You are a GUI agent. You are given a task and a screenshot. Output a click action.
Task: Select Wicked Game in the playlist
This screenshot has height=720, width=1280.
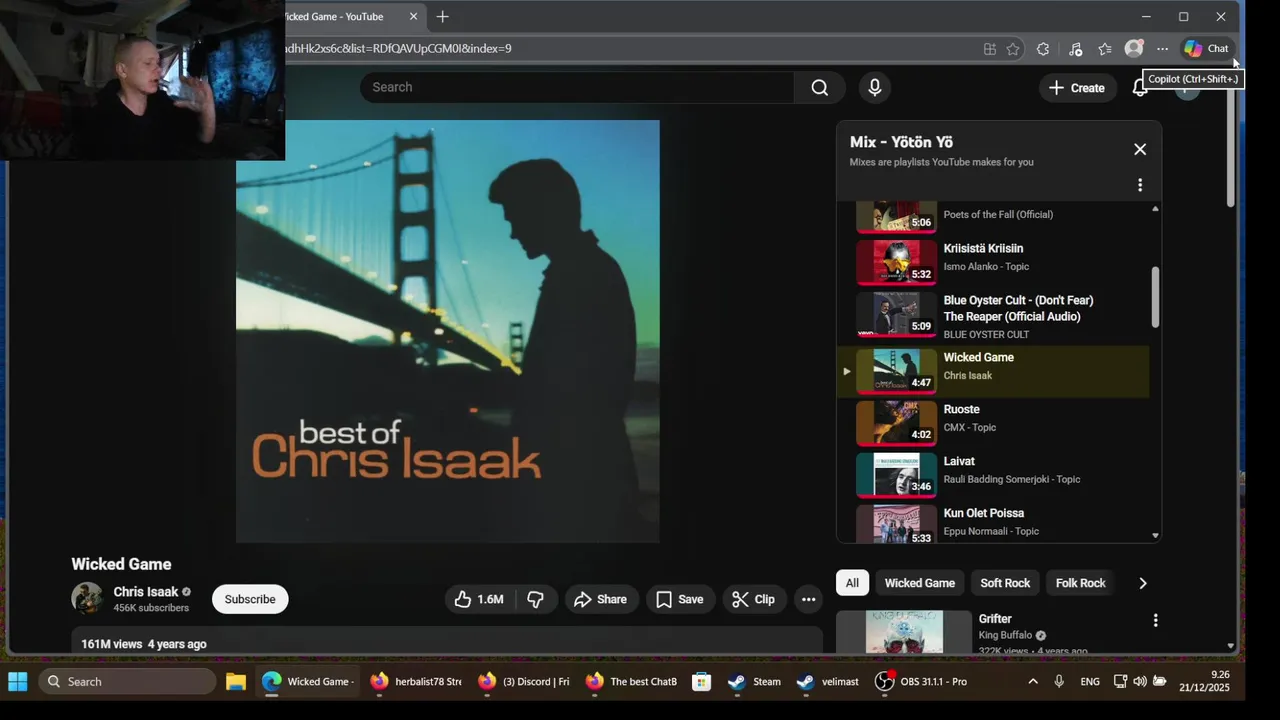coord(993,370)
